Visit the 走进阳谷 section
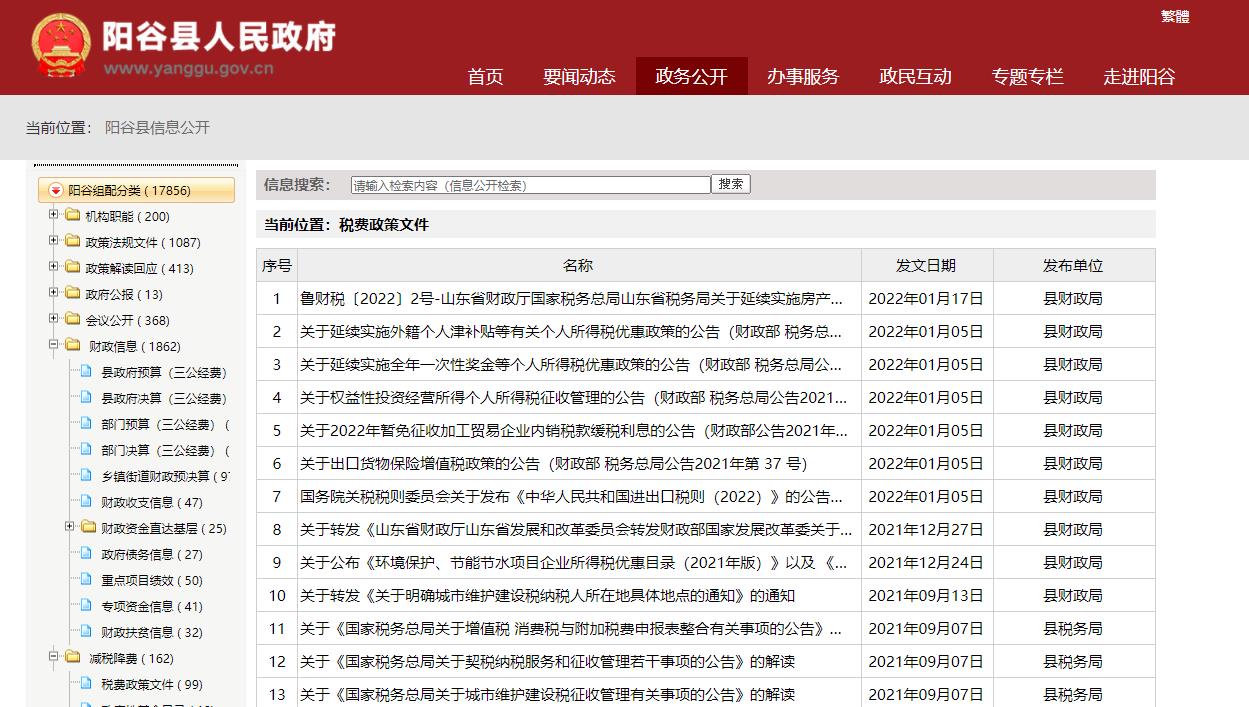1249x707 pixels. point(1139,77)
